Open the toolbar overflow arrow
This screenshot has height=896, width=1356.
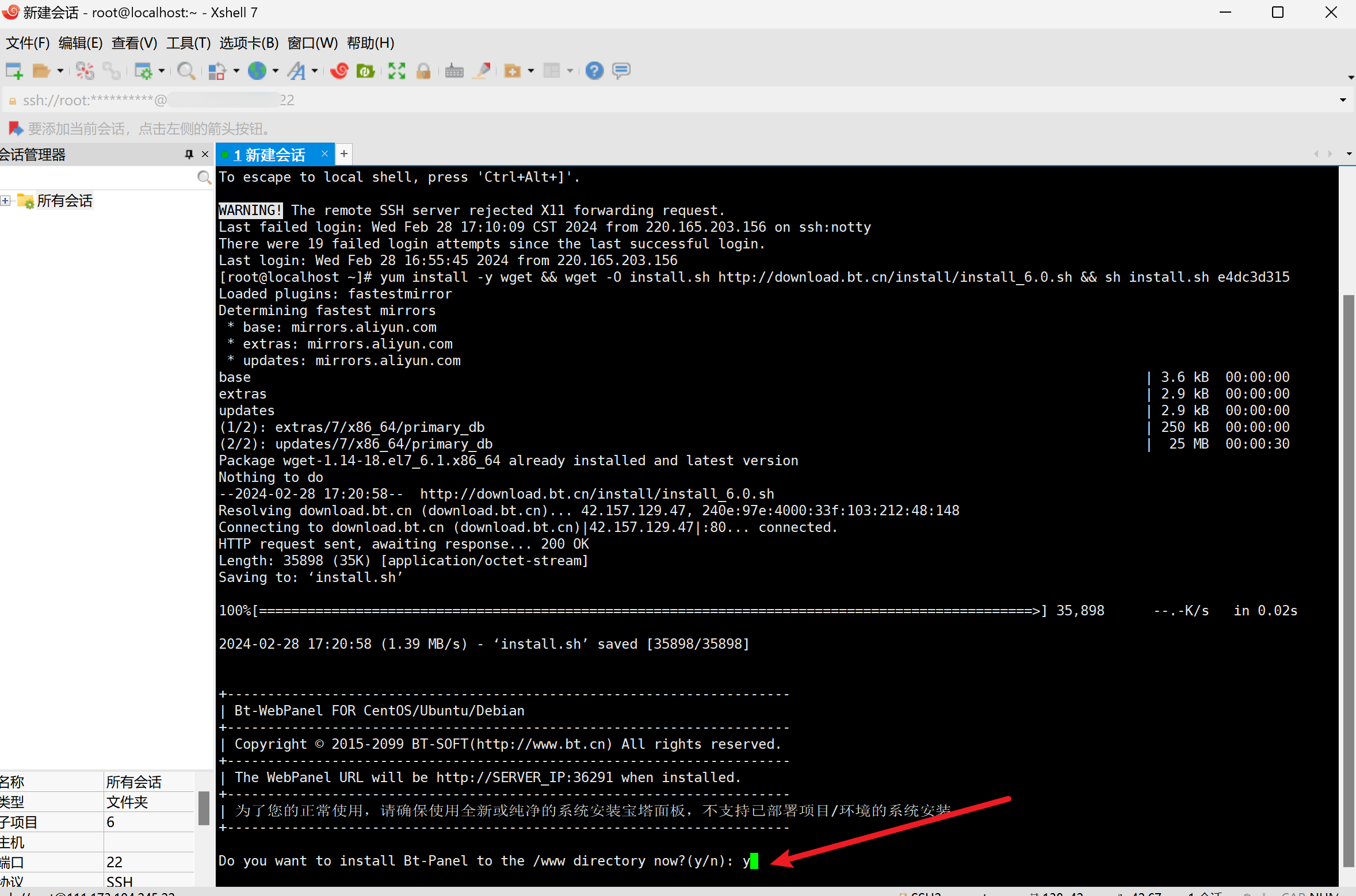[x=1351, y=78]
